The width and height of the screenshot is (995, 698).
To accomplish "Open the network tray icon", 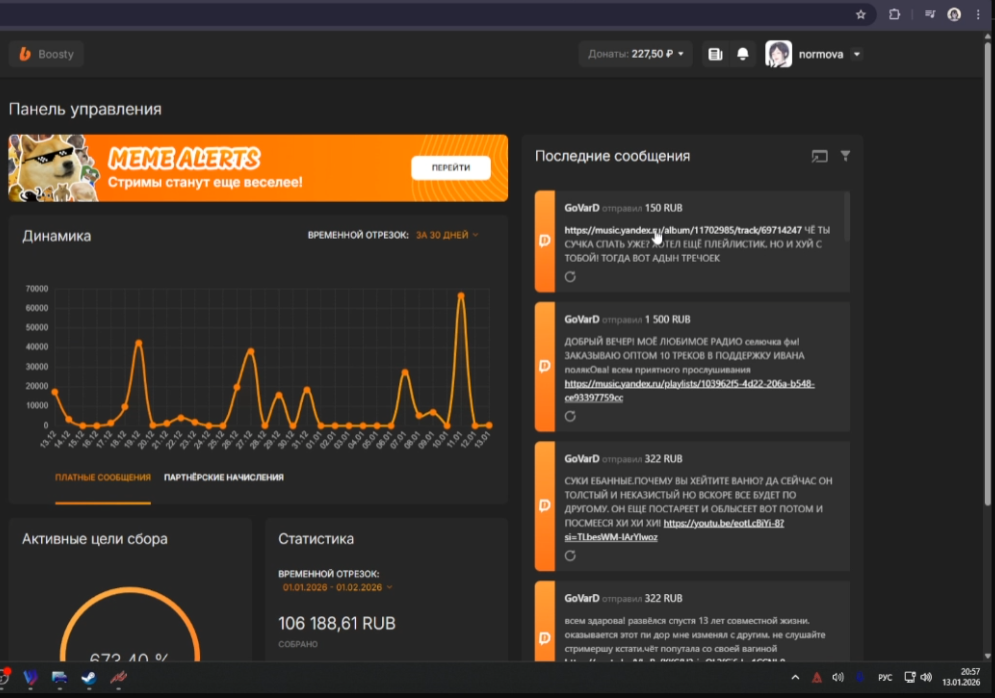I will tap(909, 678).
